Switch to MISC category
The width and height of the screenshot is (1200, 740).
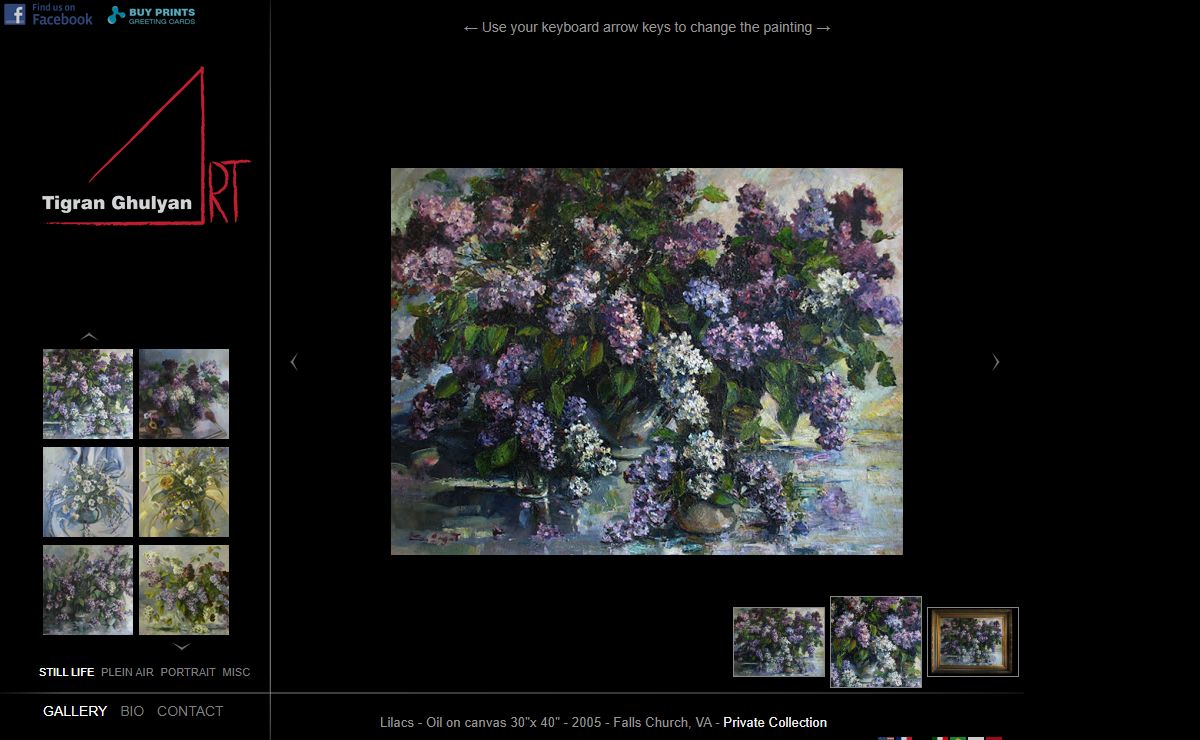[x=236, y=672]
